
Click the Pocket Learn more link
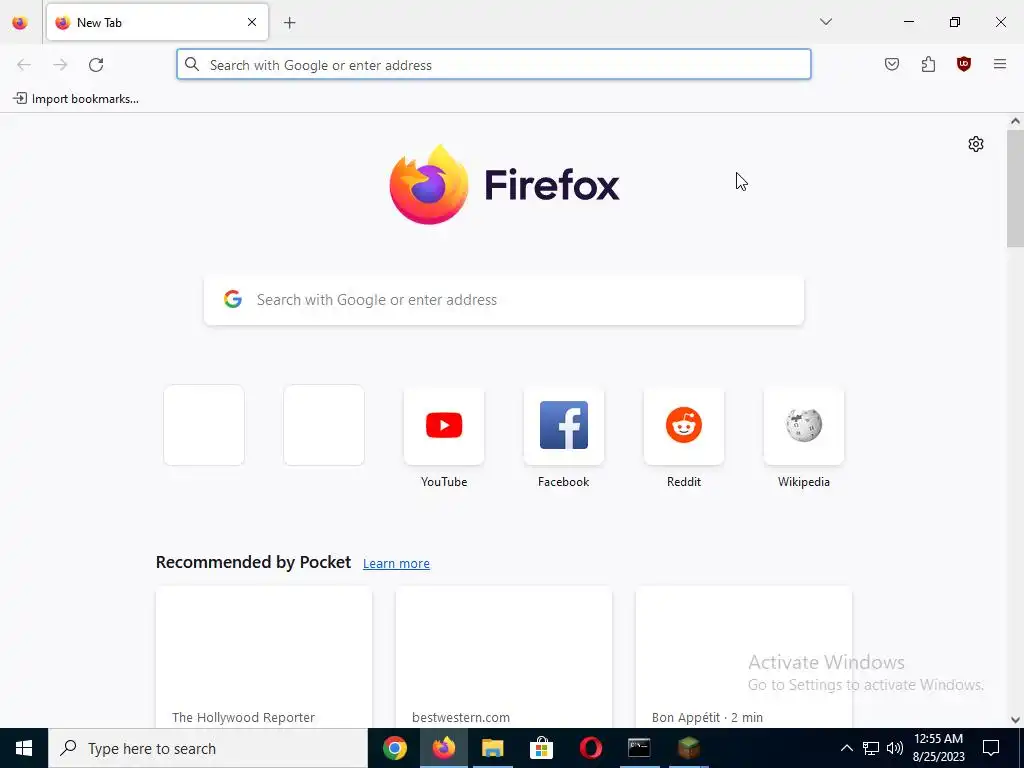click(x=396, y=564)
